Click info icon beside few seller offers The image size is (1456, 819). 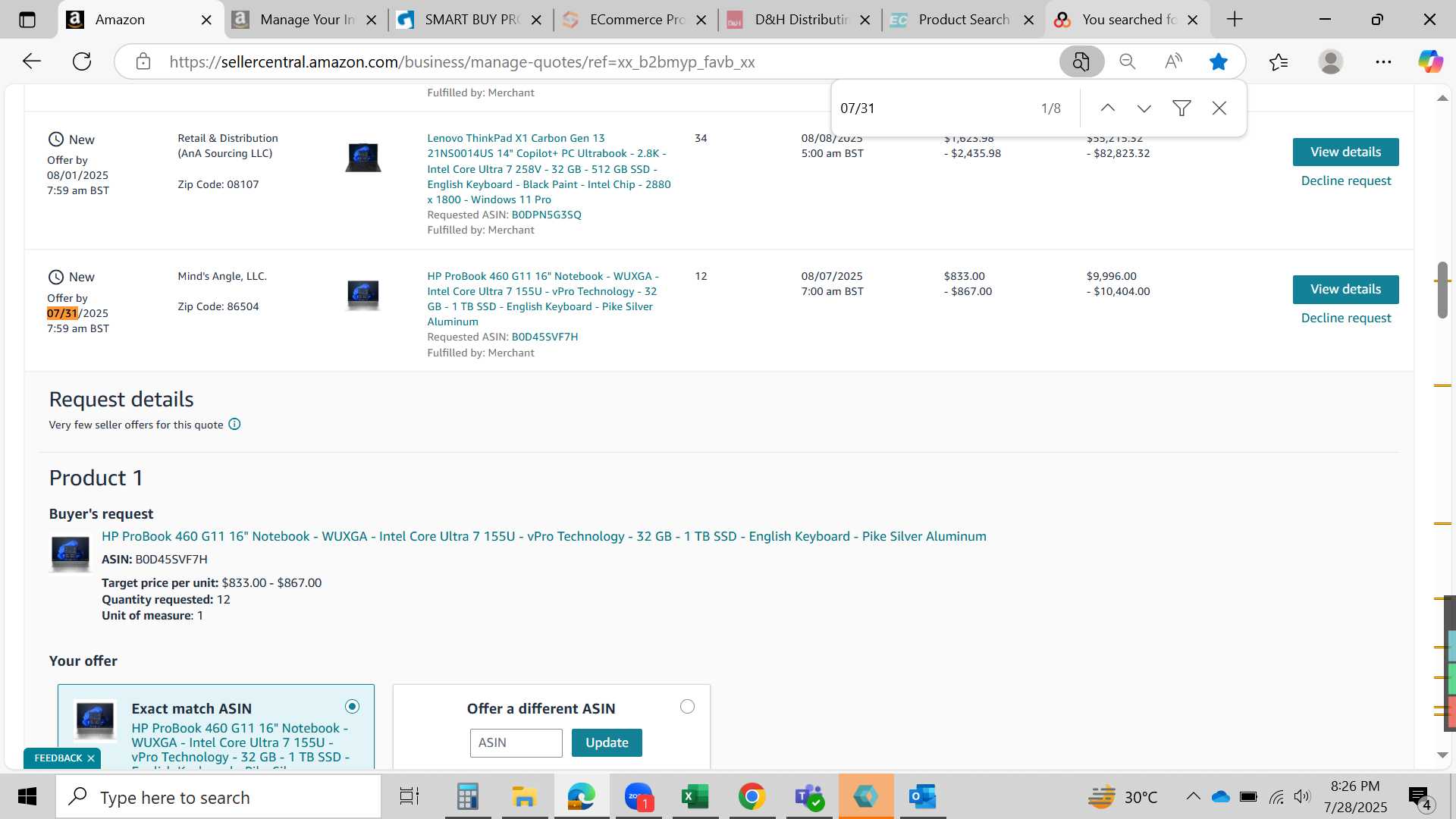point(235,425)
